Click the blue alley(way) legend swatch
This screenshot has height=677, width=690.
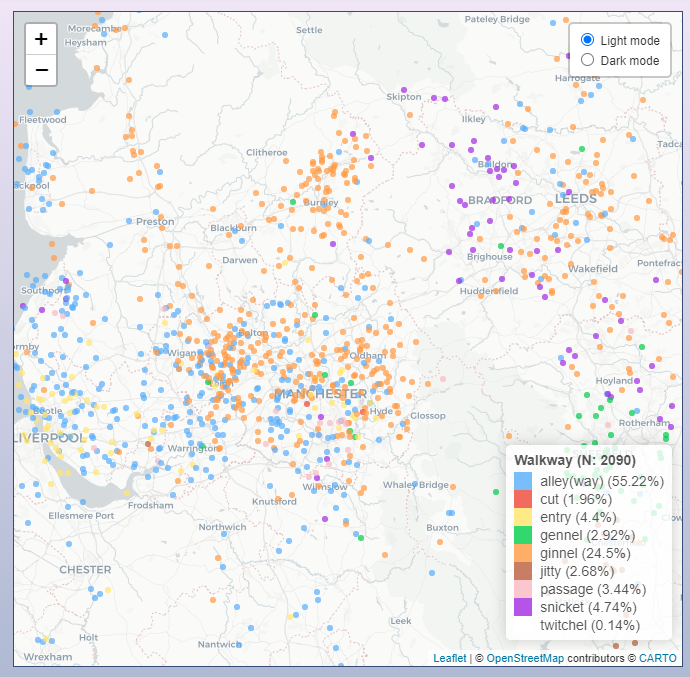coord(523,481)
